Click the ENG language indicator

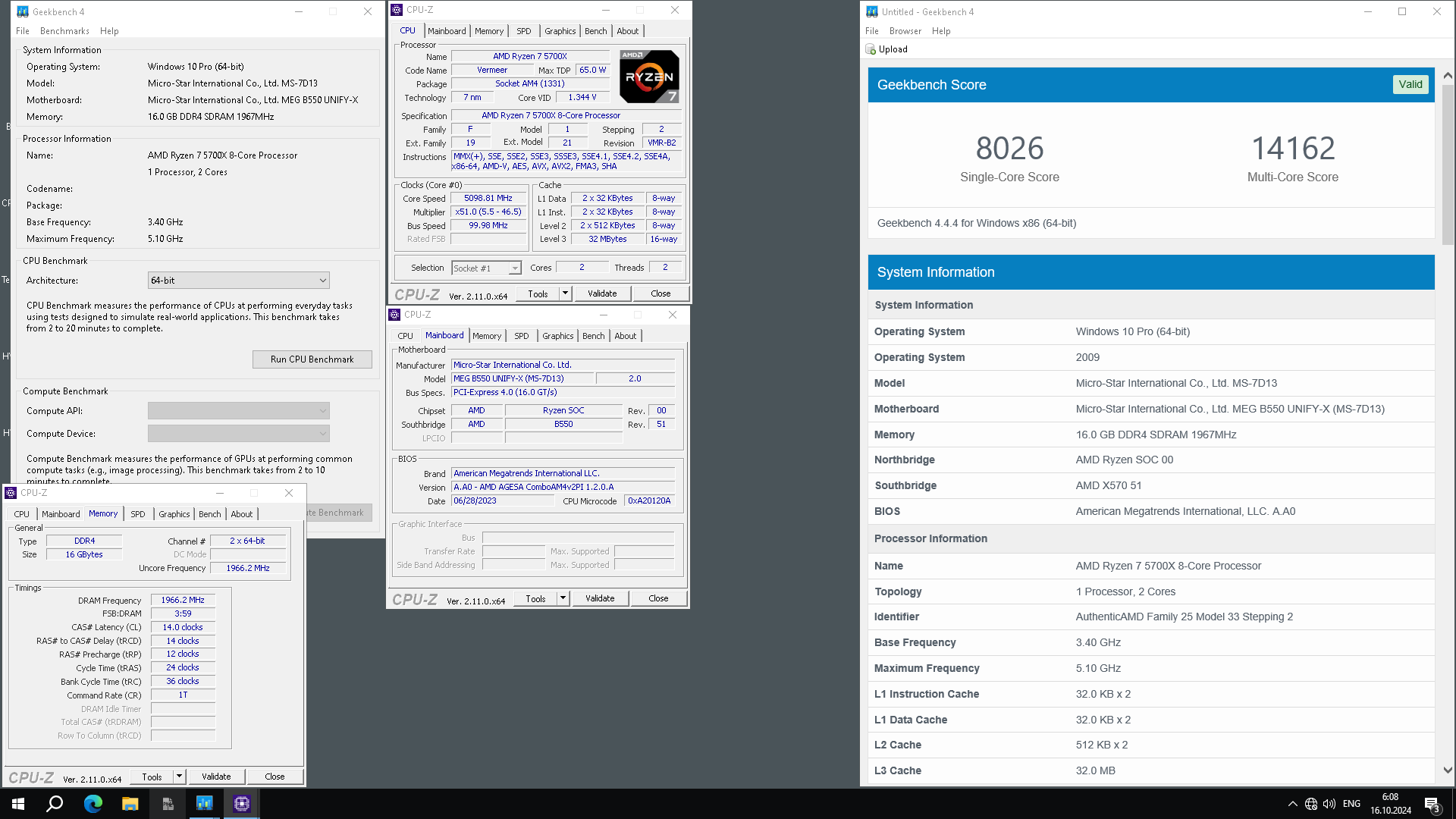[1351, 804]
